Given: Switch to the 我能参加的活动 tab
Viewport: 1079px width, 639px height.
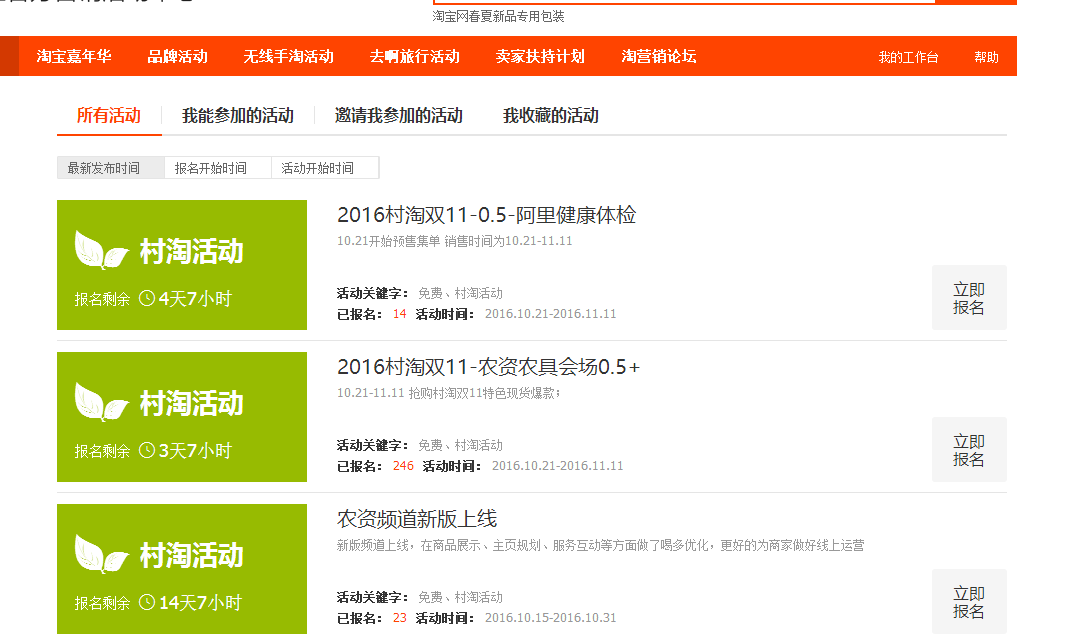Looking at the screenshot, I should 237,116.
